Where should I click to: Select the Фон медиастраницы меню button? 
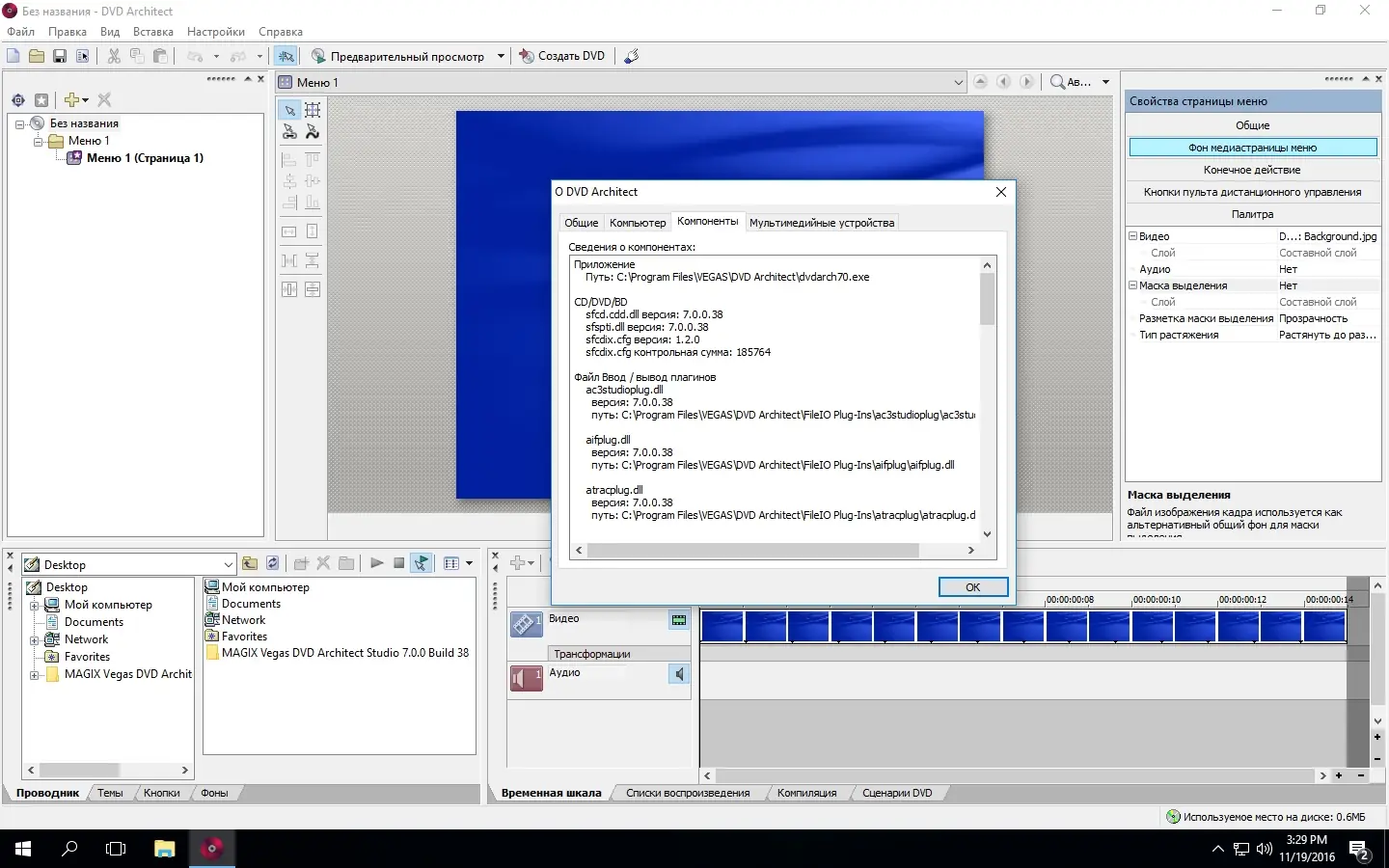tap(1252, 148)
